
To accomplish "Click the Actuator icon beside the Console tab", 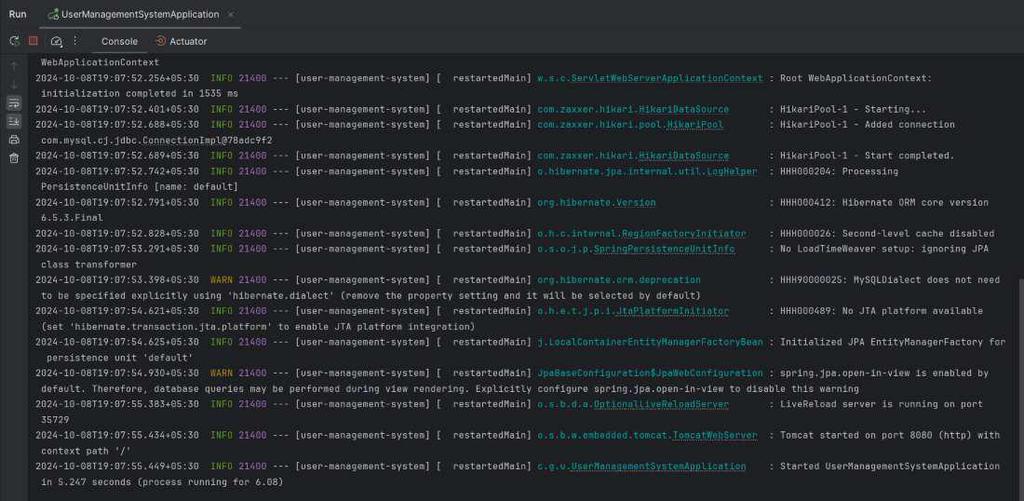I will coord(161,41).
